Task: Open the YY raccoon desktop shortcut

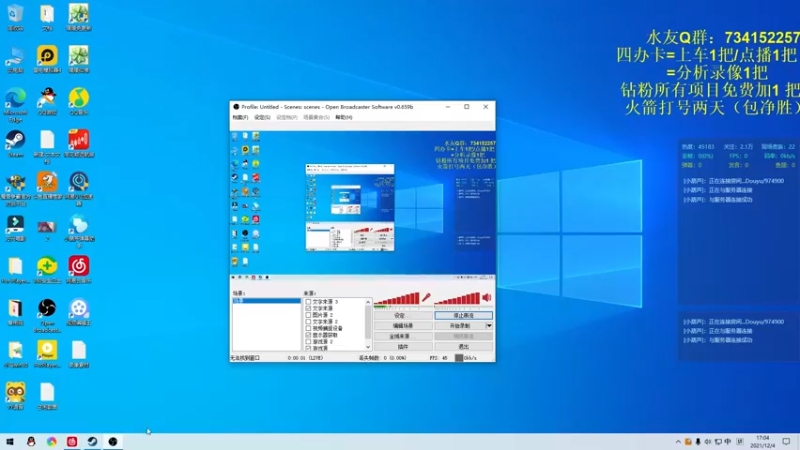Action: pyautogui.click(x=15, y=396)
